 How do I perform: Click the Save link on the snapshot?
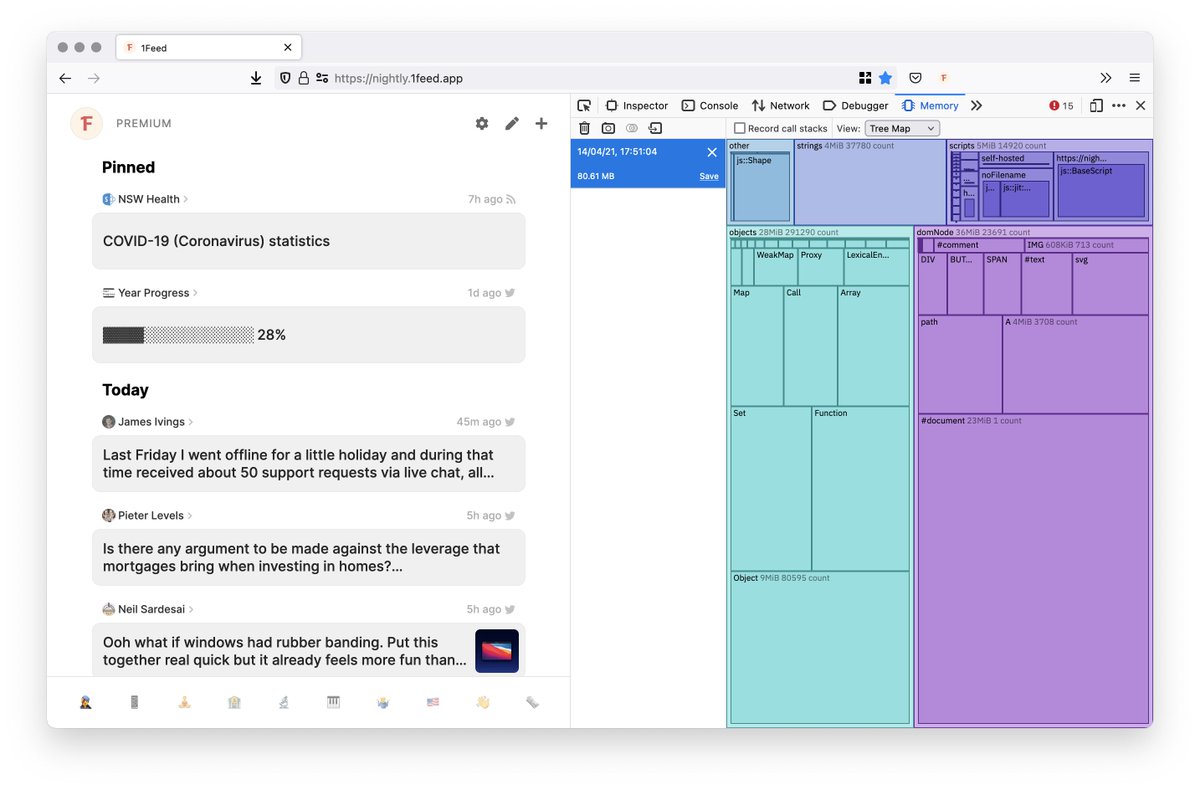(709, 176)
